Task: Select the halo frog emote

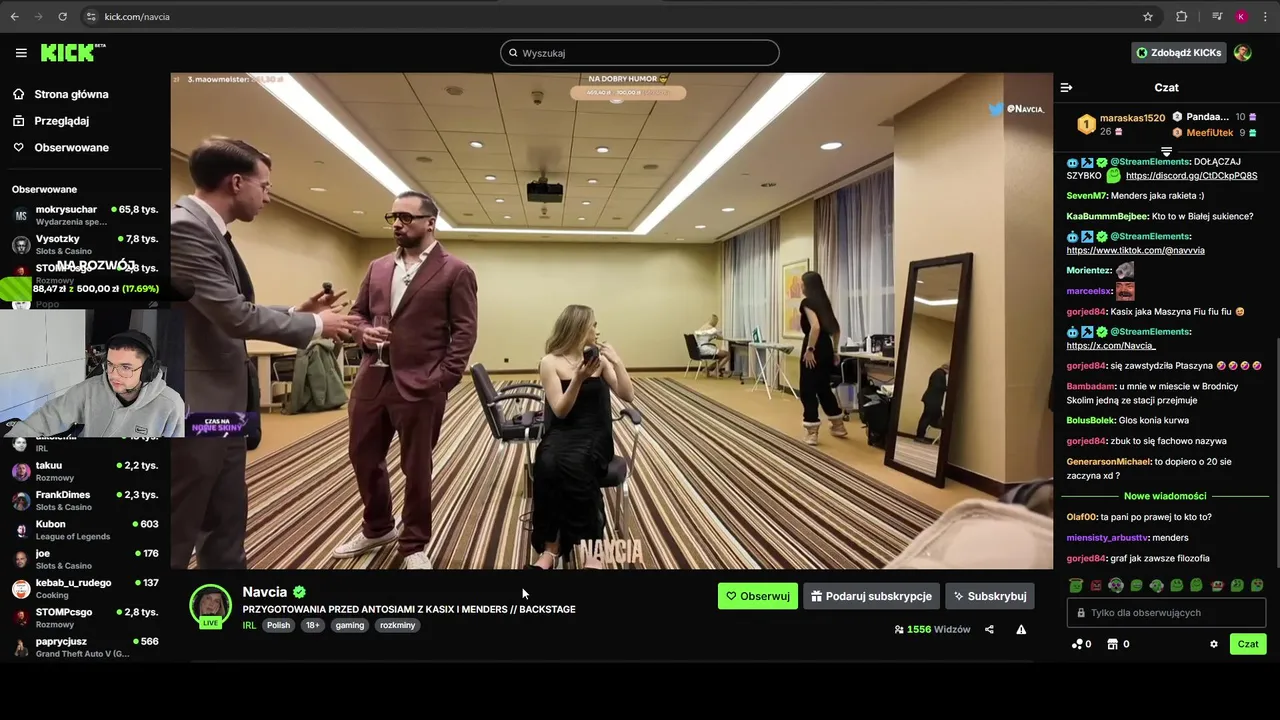Action: pyautogui.click(x=1076, y=586)
